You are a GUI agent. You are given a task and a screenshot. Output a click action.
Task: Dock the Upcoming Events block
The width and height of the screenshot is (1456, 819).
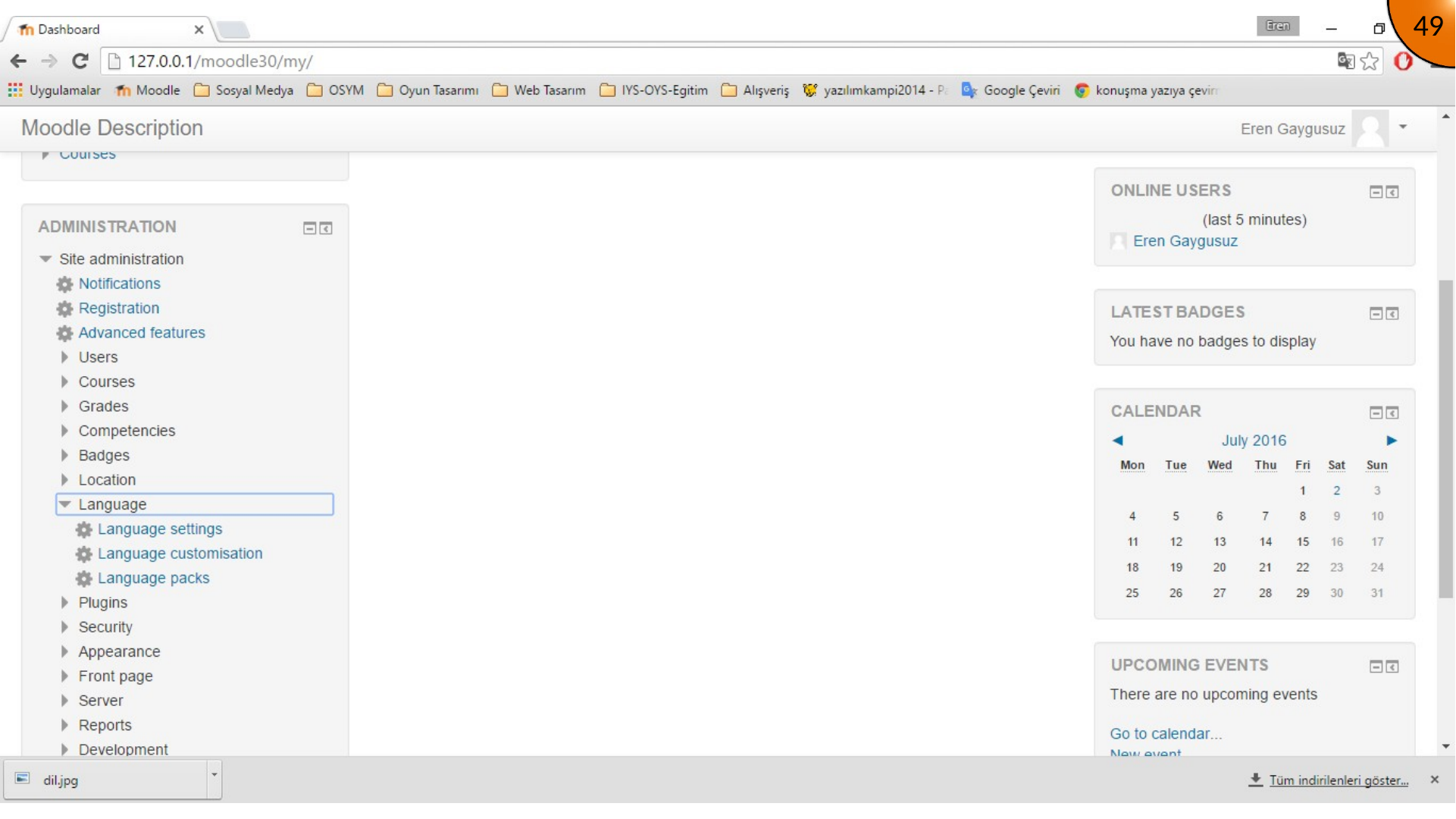[x=1392, y=667]
